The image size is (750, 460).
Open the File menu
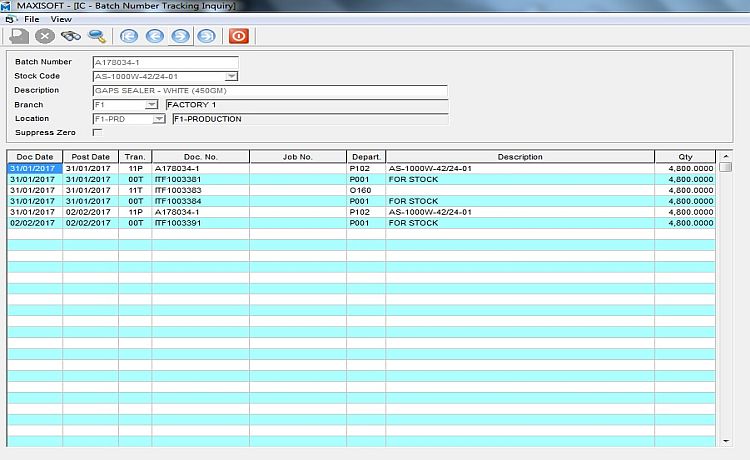click(31, 19)
